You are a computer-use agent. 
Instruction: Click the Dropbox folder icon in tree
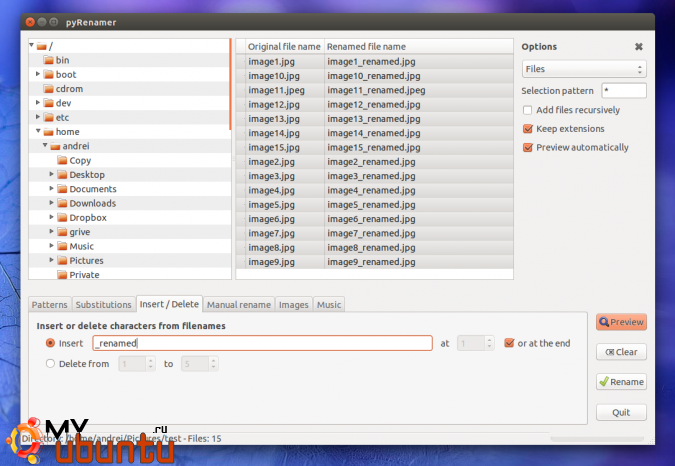pyautogui.click(x=62, y=217)
